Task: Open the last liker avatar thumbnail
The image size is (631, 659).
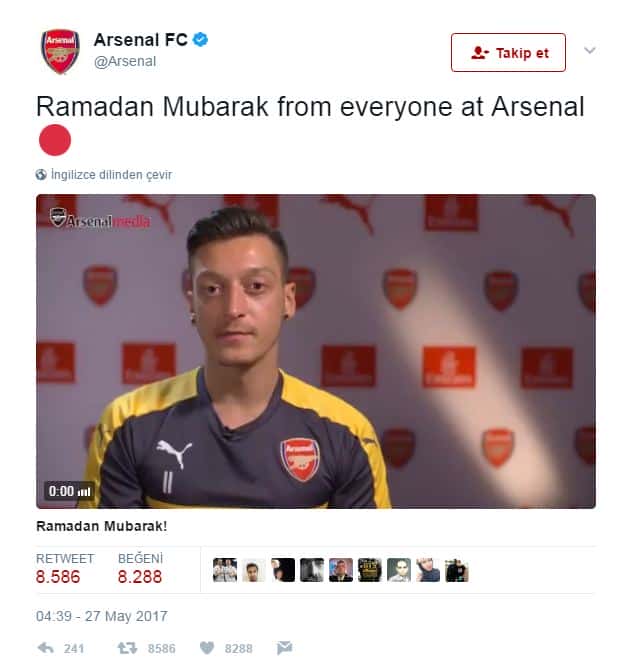Action: tap(457, 569)
